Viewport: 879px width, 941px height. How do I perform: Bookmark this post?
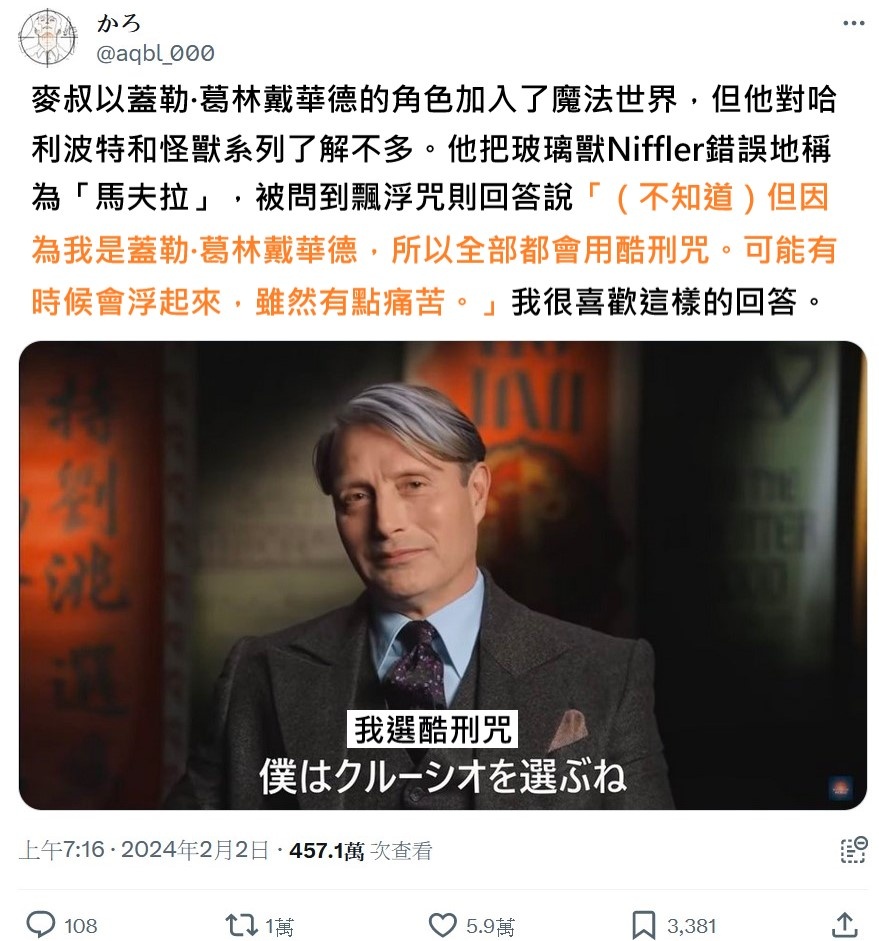pos(644,925)
